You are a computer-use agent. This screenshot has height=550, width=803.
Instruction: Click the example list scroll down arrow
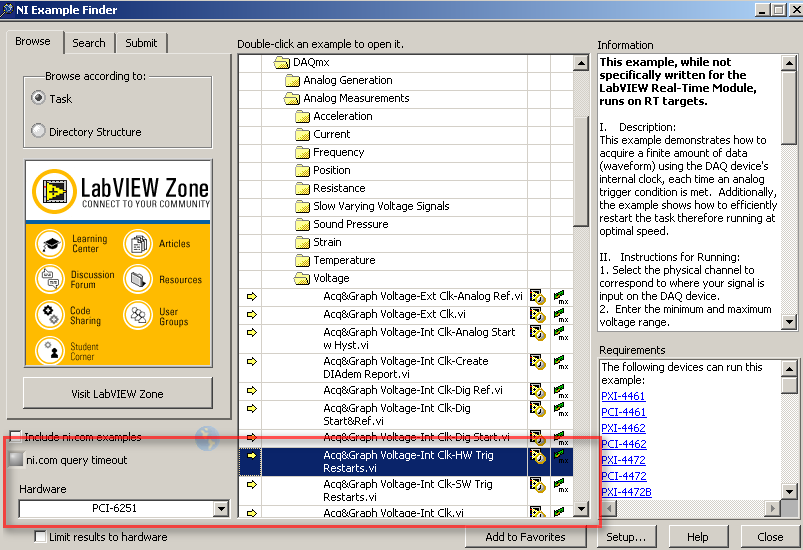click(x=581, y=509)
